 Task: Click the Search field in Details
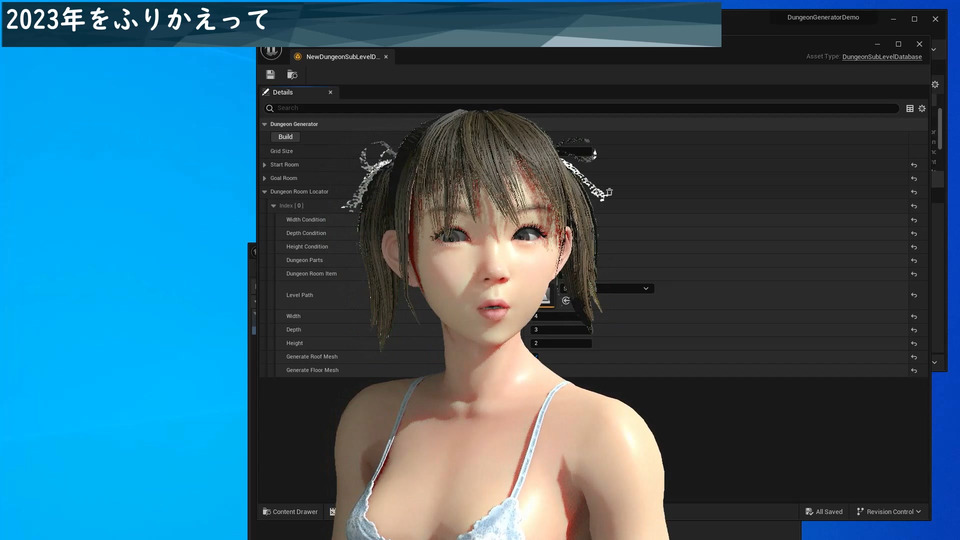pyautogui.click(x=580, y=108)
